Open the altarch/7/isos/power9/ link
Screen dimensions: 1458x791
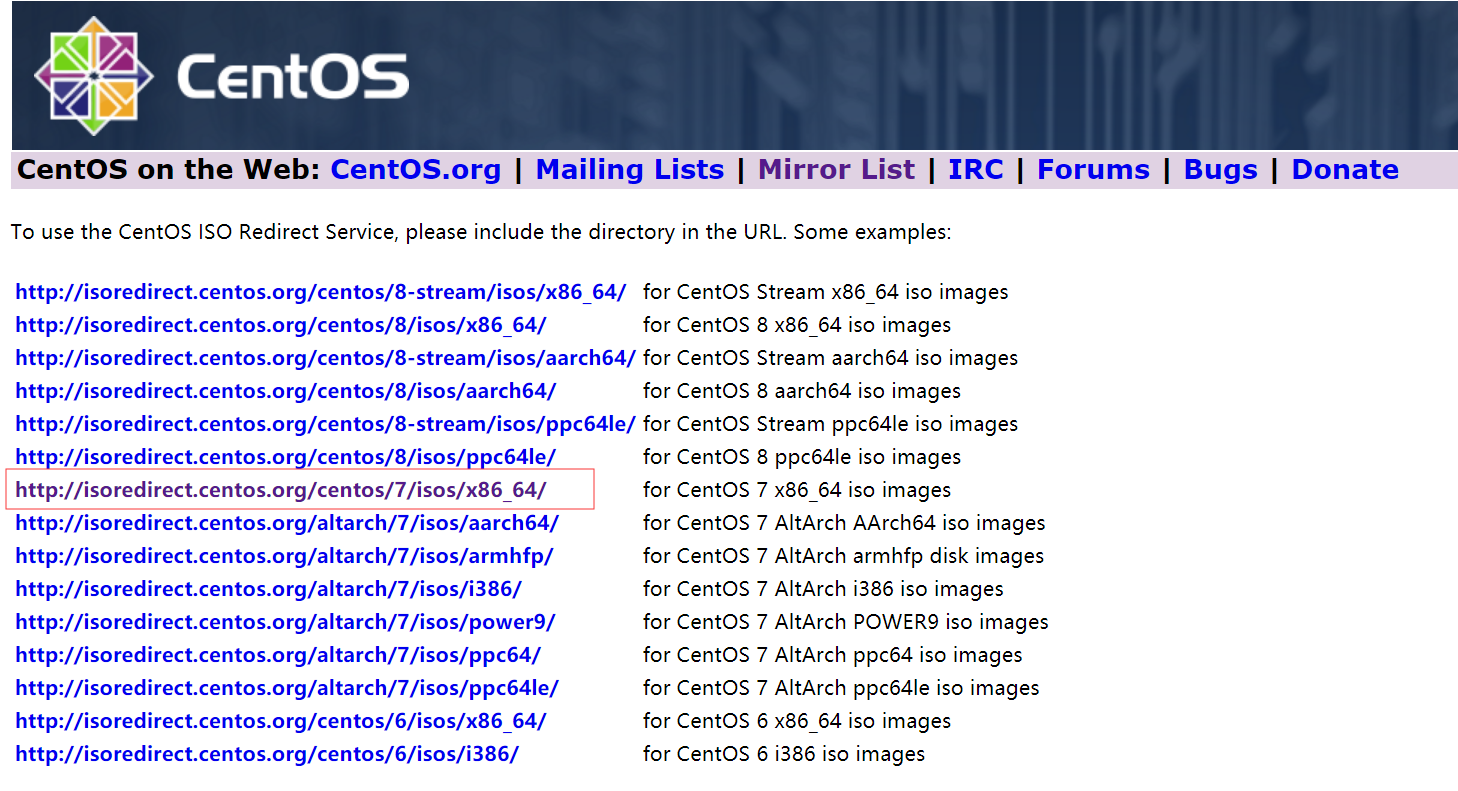[285, 622]
